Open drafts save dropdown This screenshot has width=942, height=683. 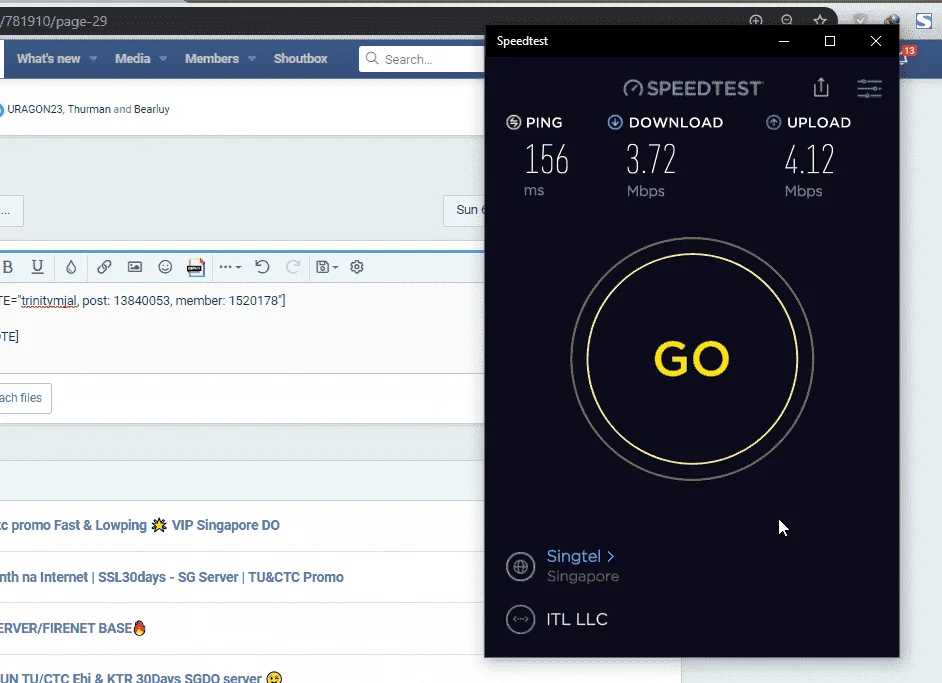pyautogui.click(x=327, y=267)
